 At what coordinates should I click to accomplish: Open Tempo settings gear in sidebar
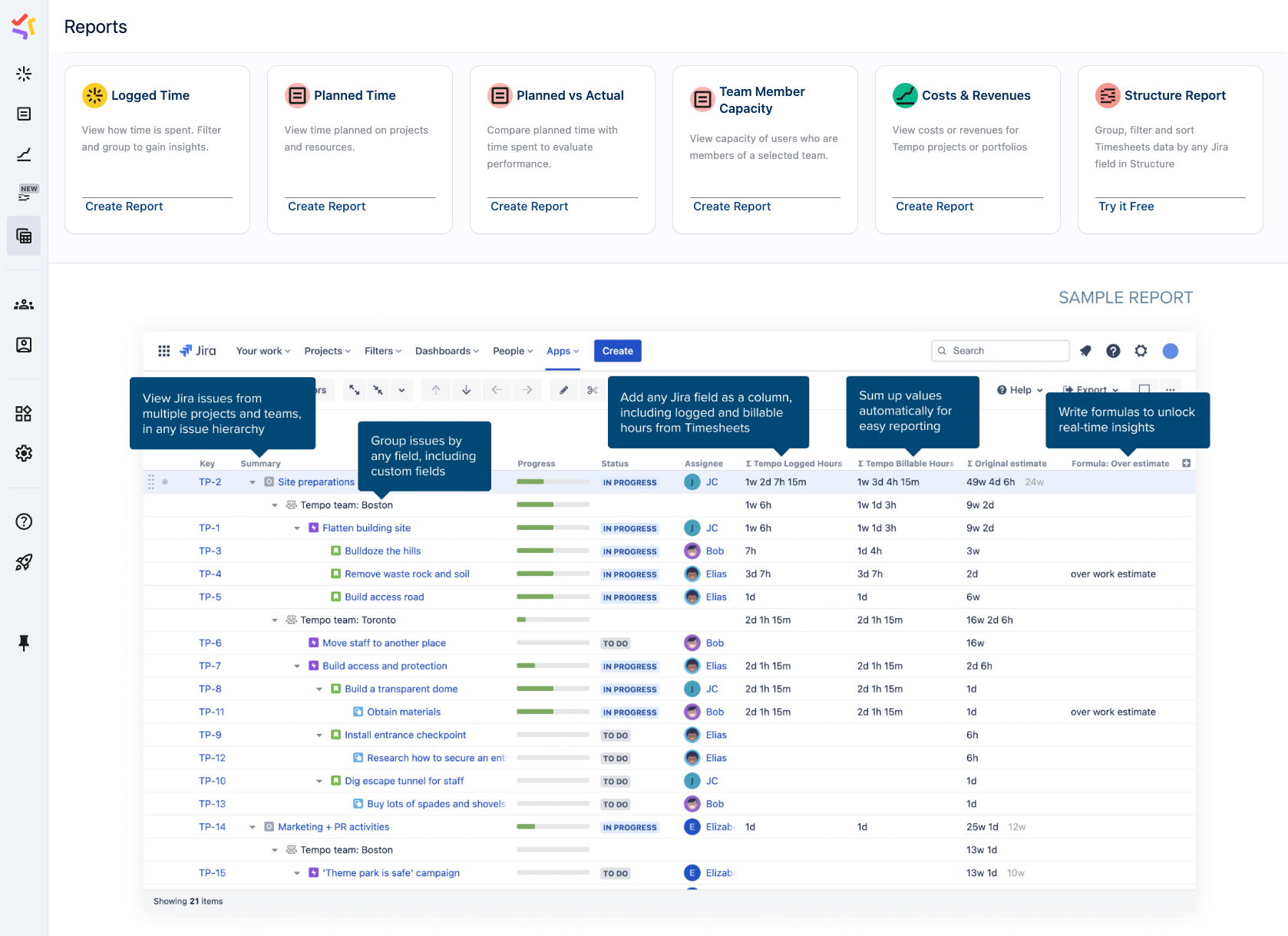coord(24,454)
